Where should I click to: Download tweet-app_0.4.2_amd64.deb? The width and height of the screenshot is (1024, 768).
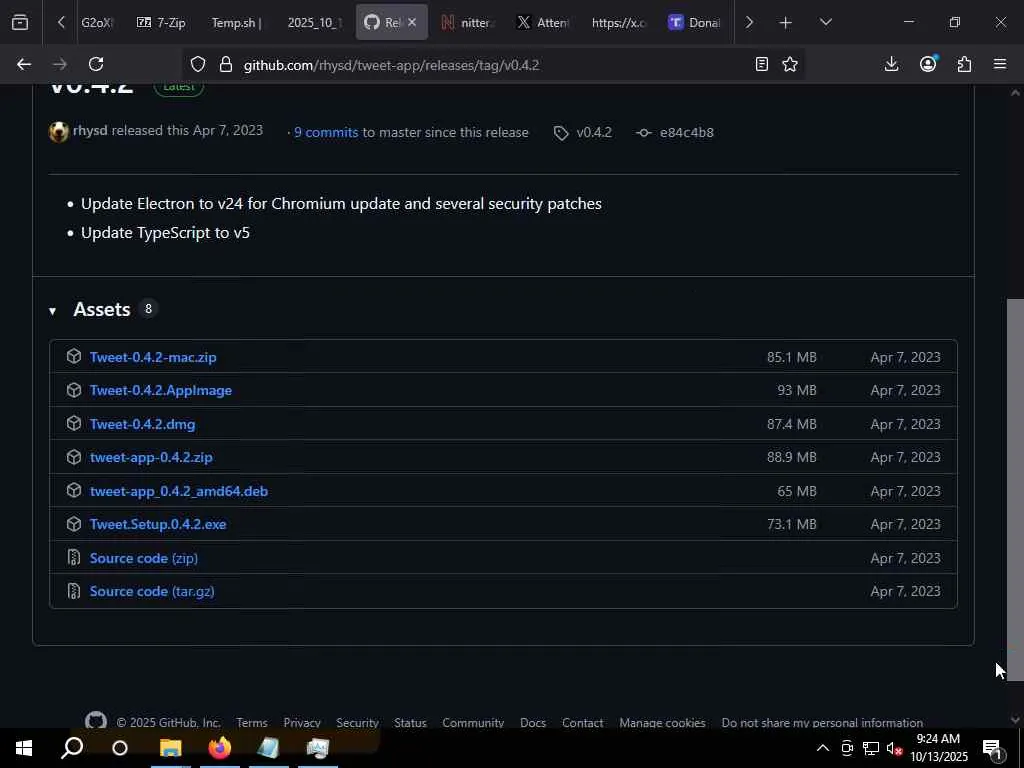click(179, 491)
